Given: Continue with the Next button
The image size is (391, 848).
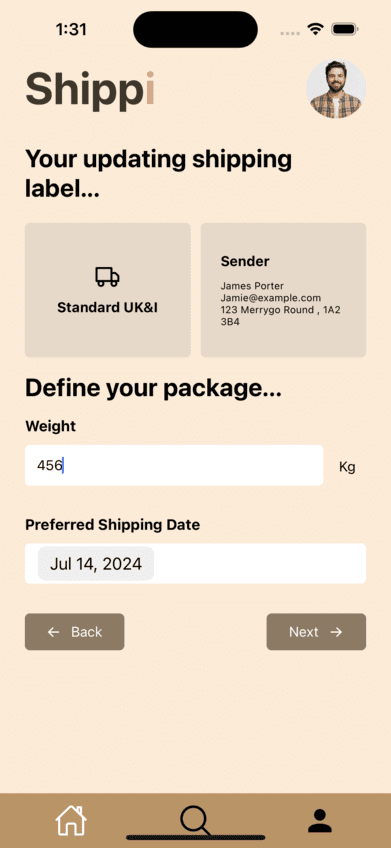Looking at the screenshot, I should [316, 632].
